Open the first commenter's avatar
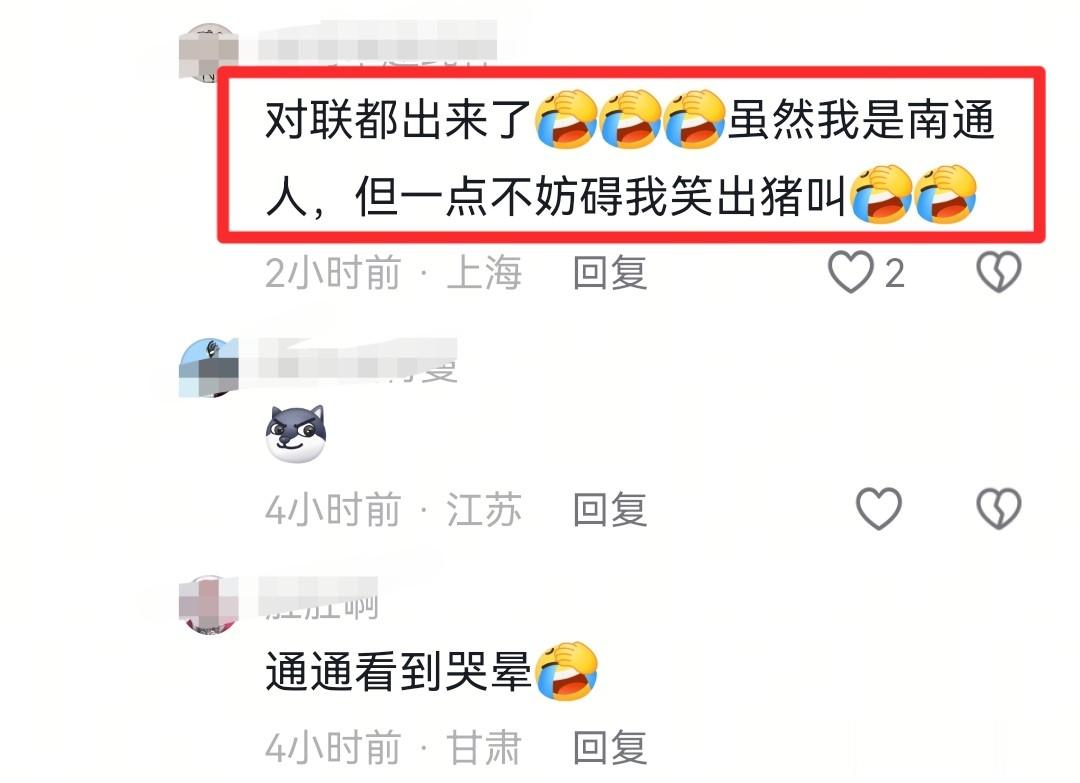Image resolution: width=1080 pixels, height=783 pixels. (209, 53)
